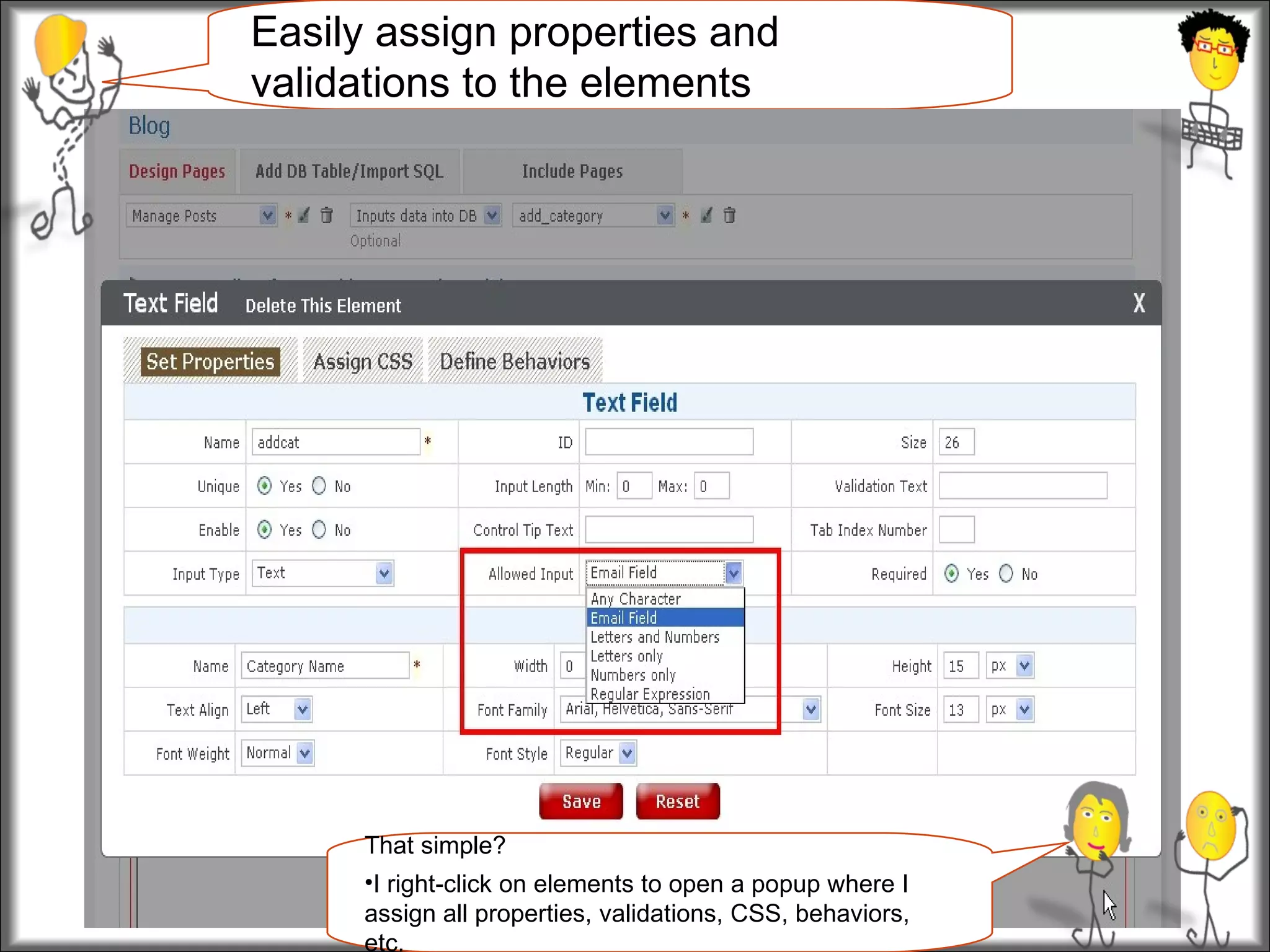This screenshot has width=1270, height=952.
Task: Open the add_category dropdown
Action: (x=593, y=216)
